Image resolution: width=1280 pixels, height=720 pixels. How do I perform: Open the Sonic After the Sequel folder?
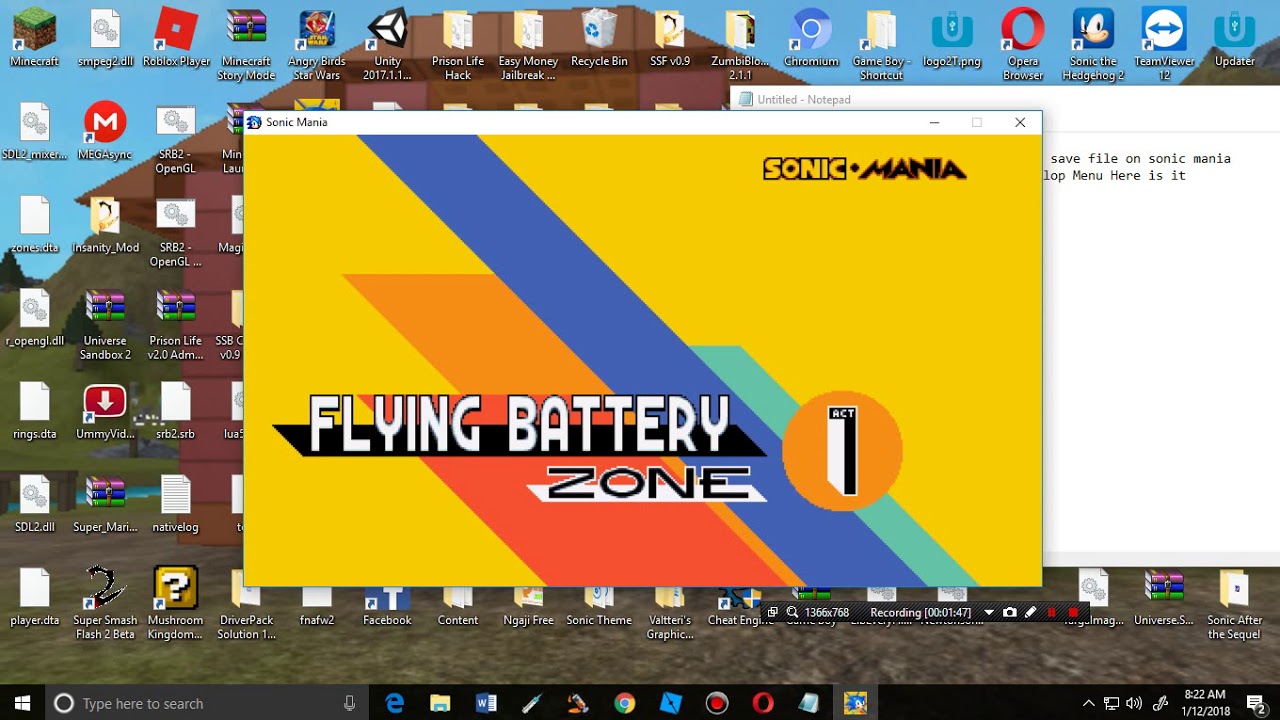[x=1234, y=604]
